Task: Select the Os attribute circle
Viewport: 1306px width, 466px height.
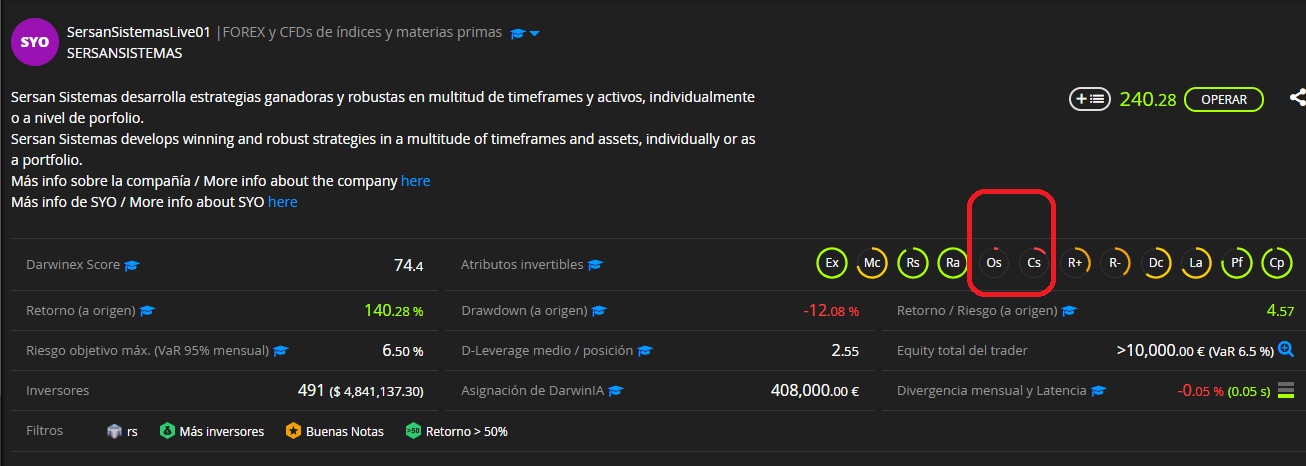Action: pyautogui.click(x=994, y=263)
